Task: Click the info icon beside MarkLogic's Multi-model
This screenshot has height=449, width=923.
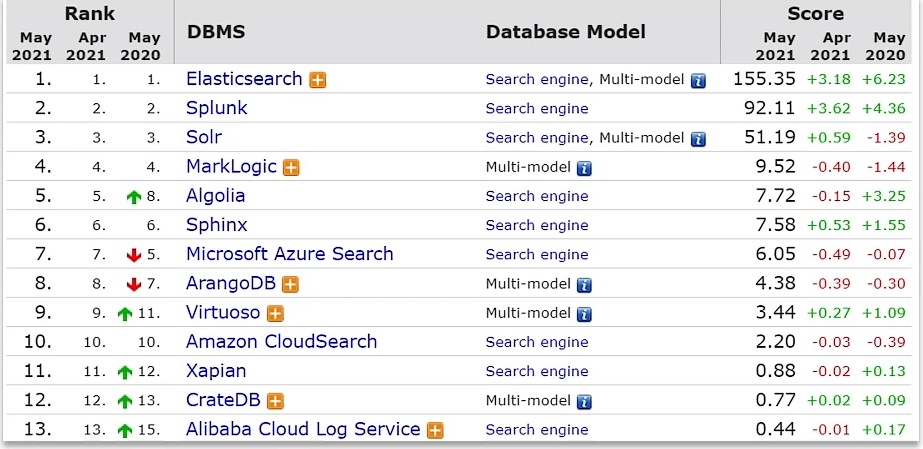Action: 583,168
